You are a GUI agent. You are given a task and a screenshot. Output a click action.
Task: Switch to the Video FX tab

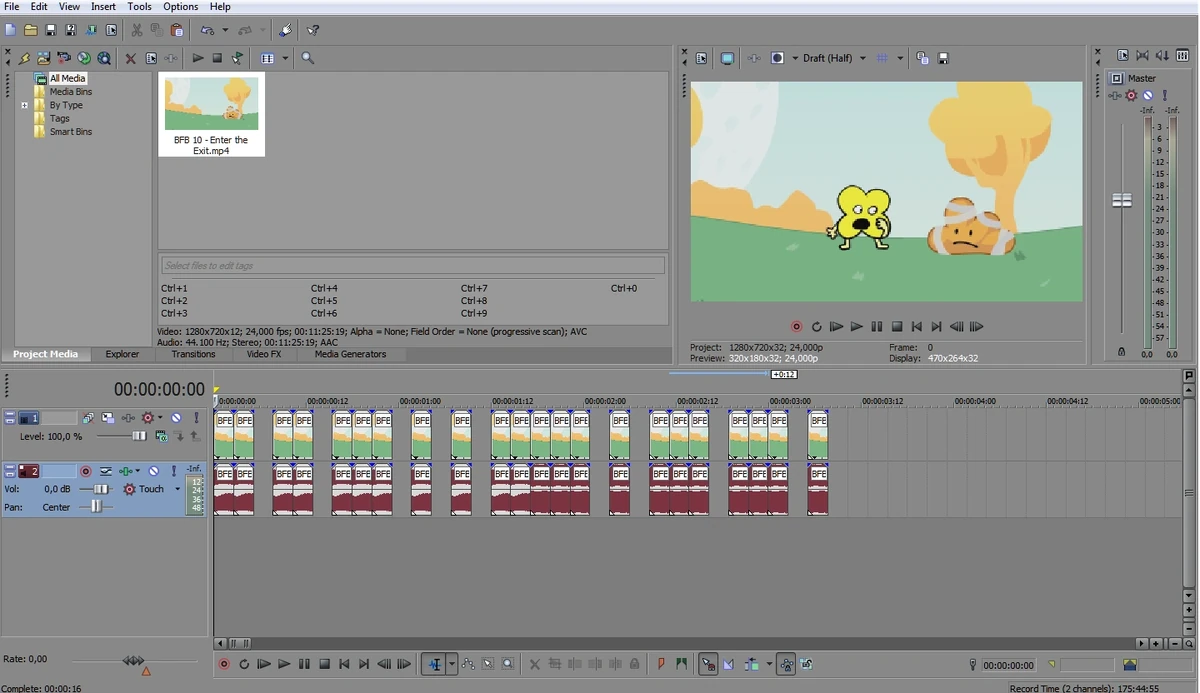click(264, 354)
